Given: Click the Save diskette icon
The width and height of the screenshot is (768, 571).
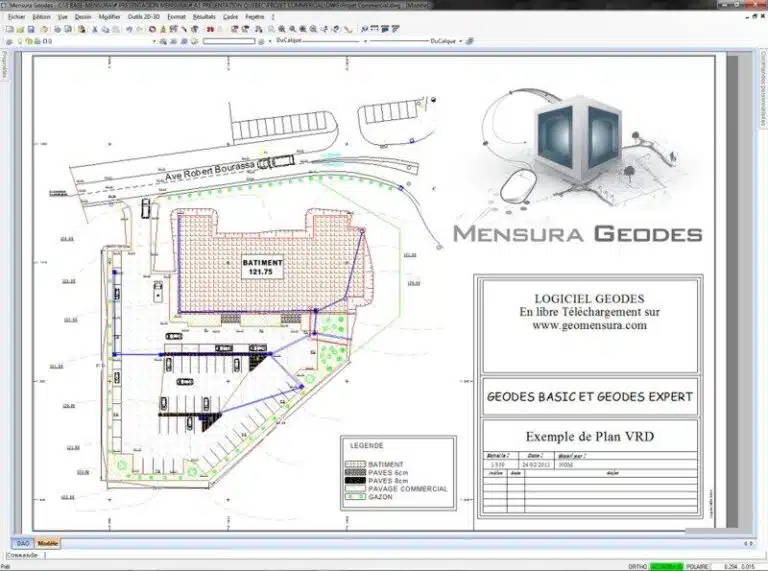Looking at the screenshot, I should click(x=31, y=30).
